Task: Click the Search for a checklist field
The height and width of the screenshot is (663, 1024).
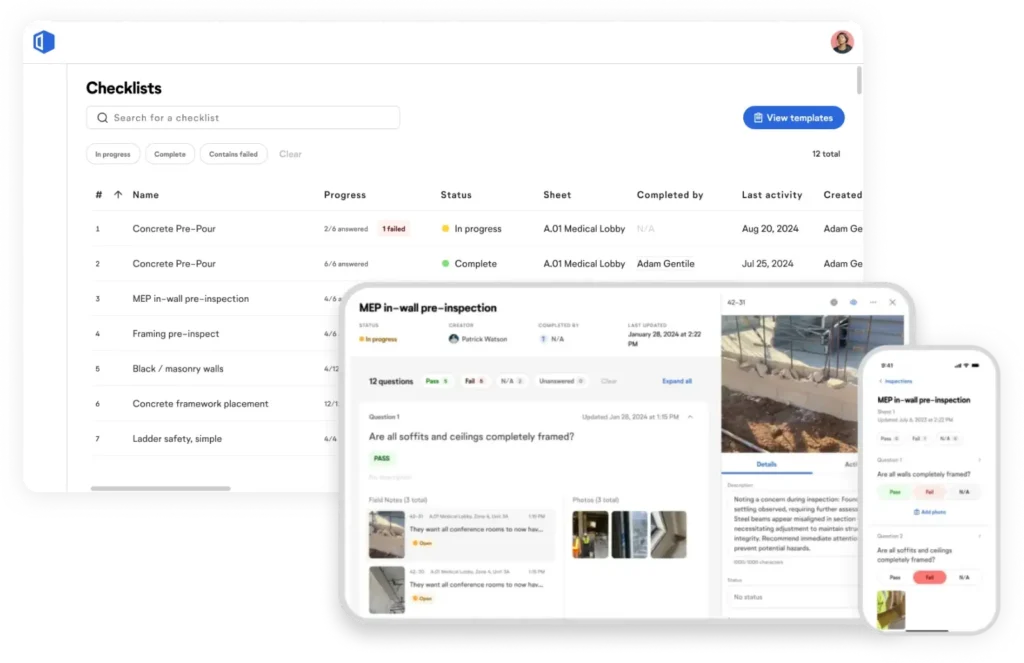Action: (x=243, y=118)
